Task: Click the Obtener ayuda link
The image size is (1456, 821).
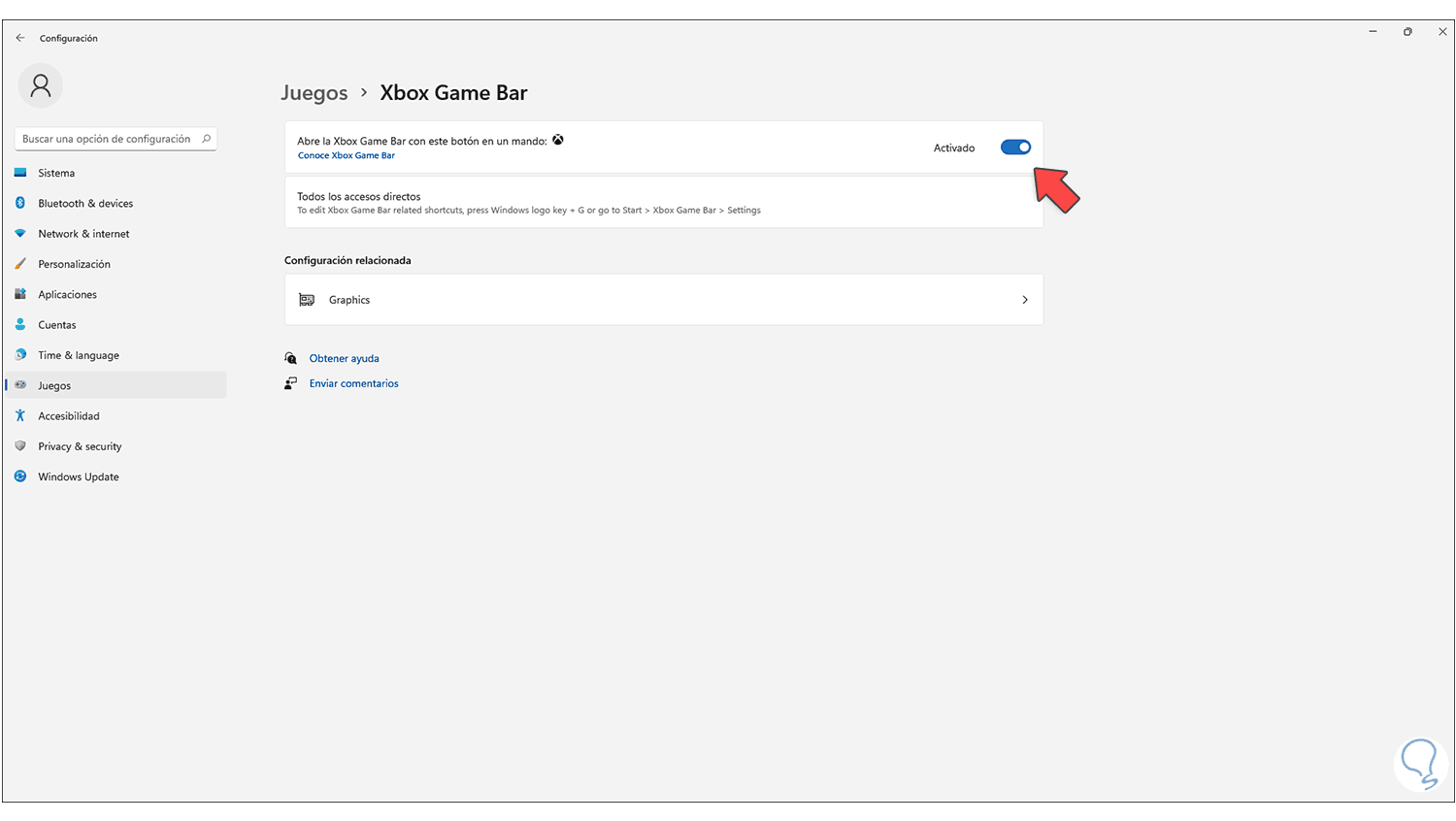Action: click(x=344, y=358)
